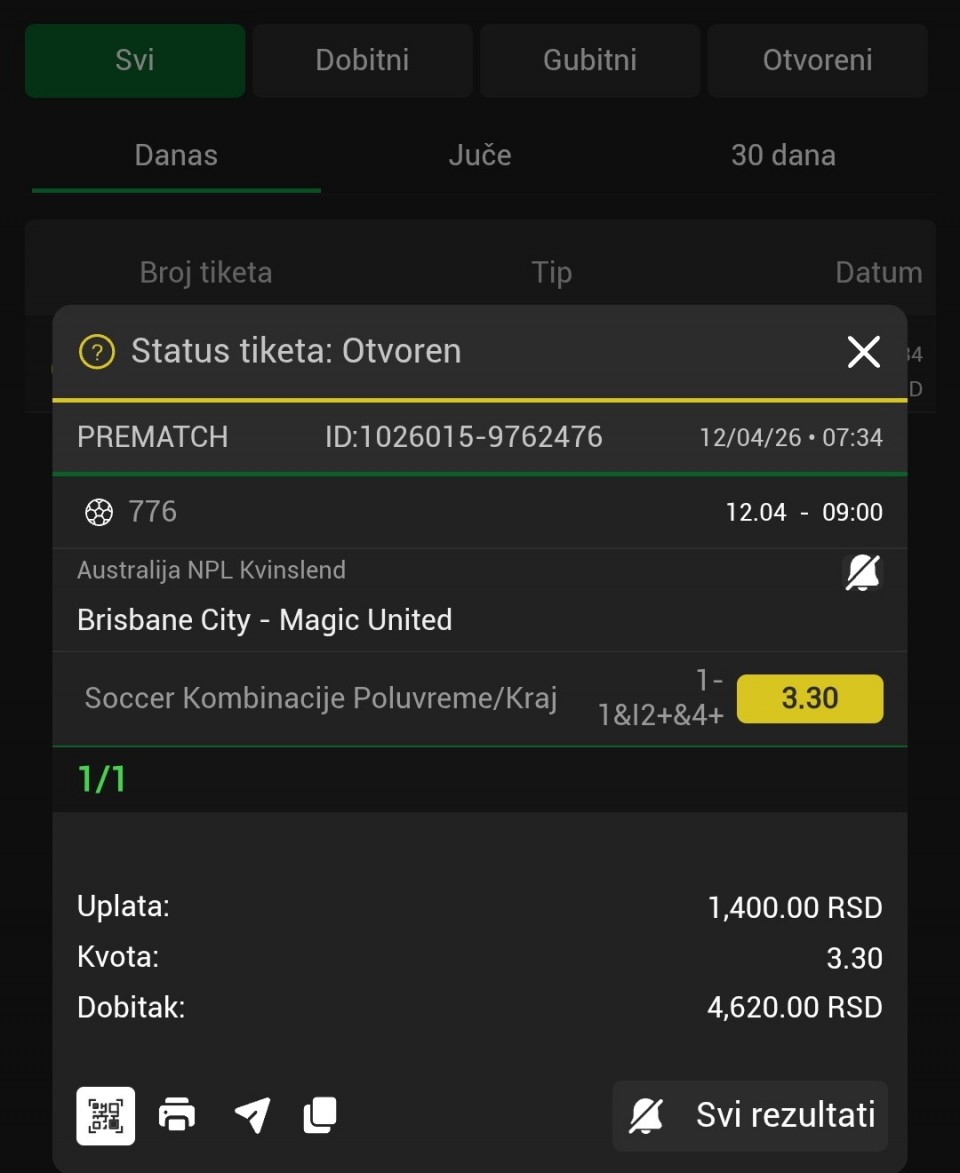The width and height of the screenshot is (960, 1173).
Task: Click the Broj tiketa column header
Action: [x=206, y=272]
